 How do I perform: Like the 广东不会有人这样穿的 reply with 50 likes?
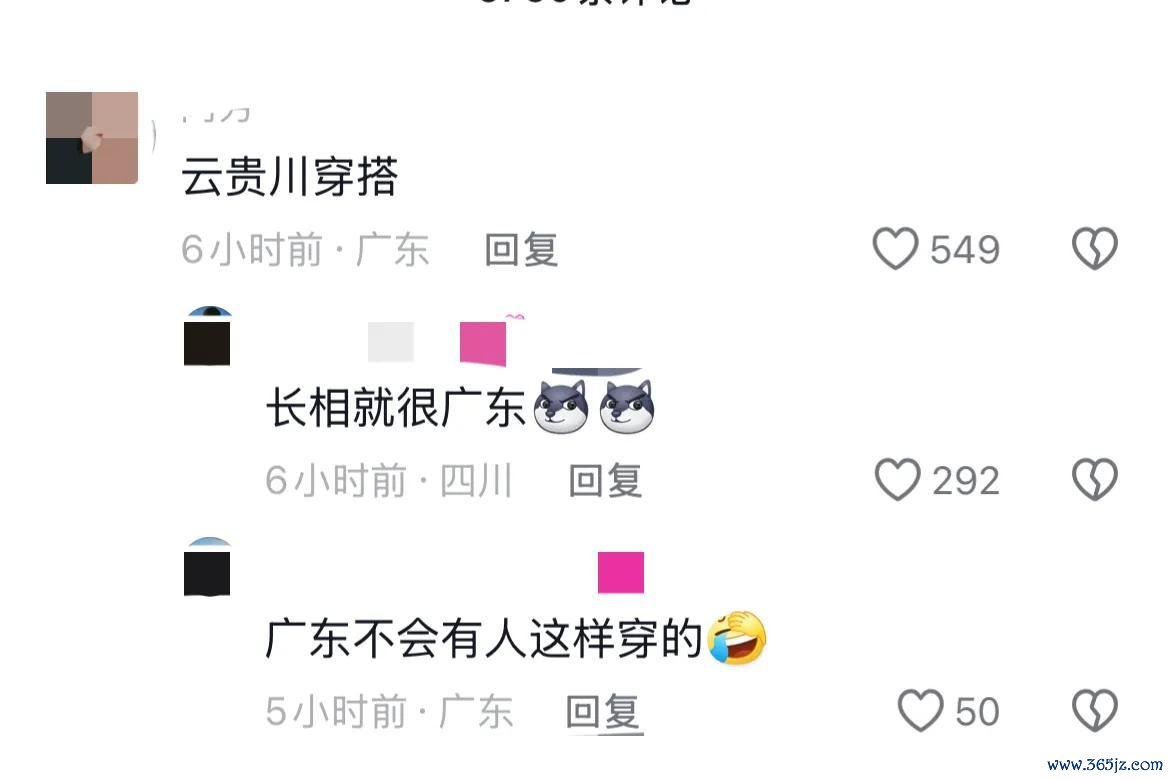click(920, 711)
